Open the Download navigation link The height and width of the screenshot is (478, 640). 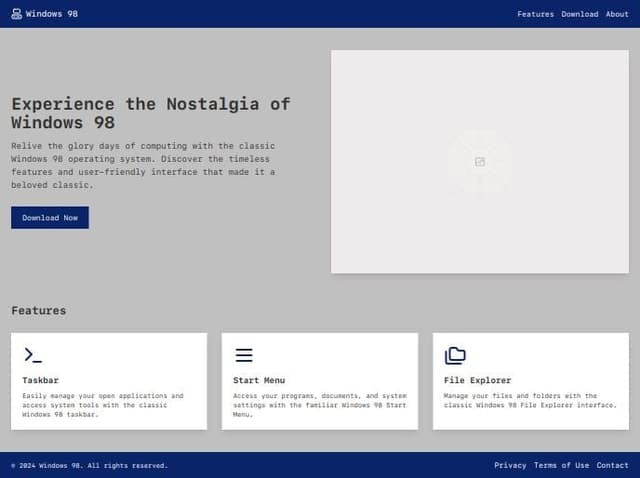pyautogui.click(x=579, y=14)
